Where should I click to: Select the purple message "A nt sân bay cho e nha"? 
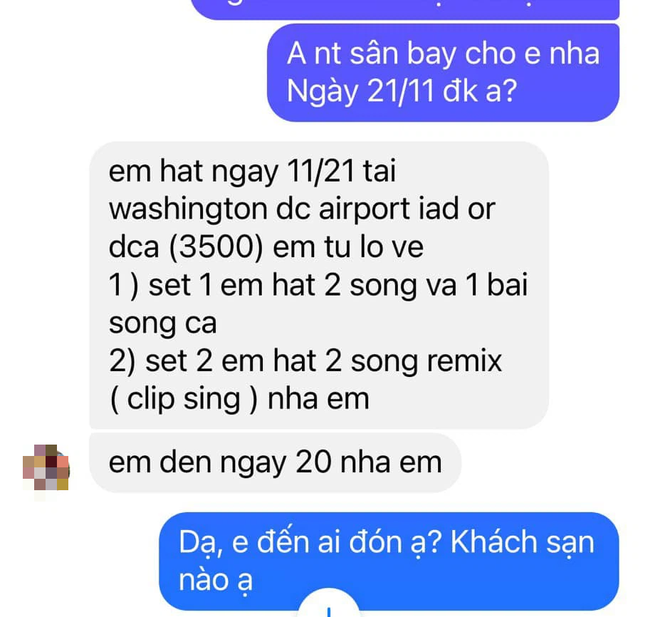(x=443, y=73)
